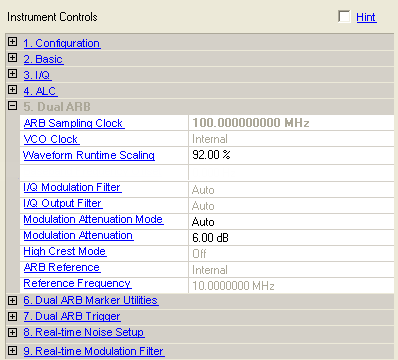Open the 7. Dual ARB Trigger link
The height and width of the screenshot is (360, 398).
72,316
